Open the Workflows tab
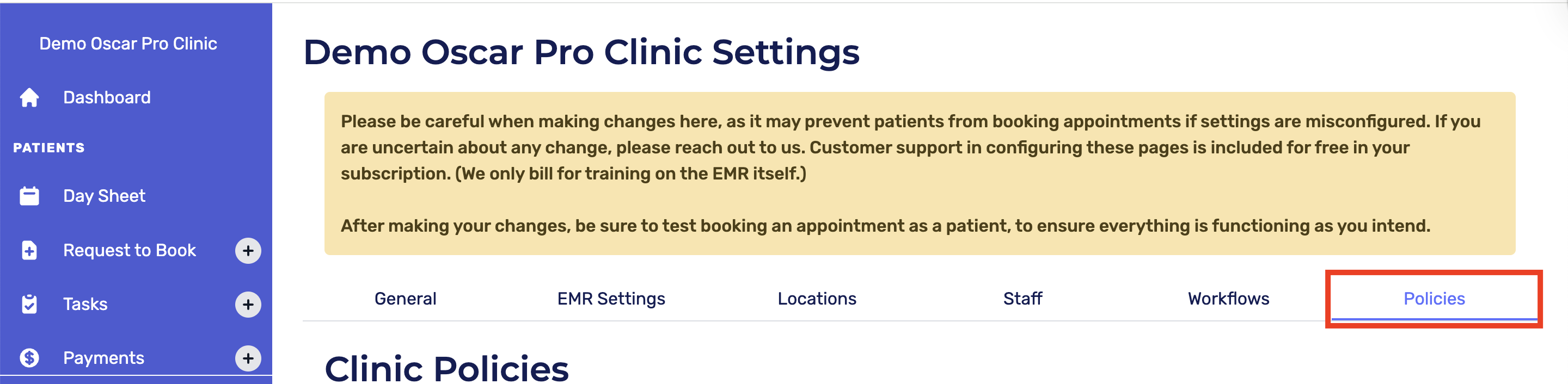Screen dimensions: 1568x384 point(1228,299)
